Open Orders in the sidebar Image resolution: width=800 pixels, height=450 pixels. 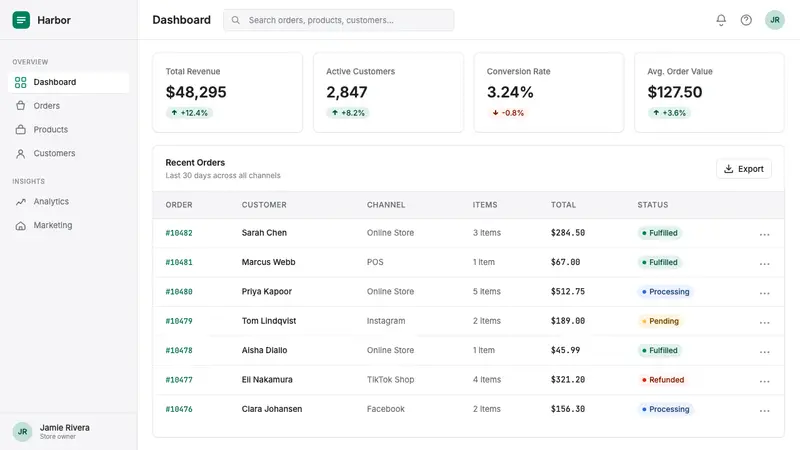68,106
